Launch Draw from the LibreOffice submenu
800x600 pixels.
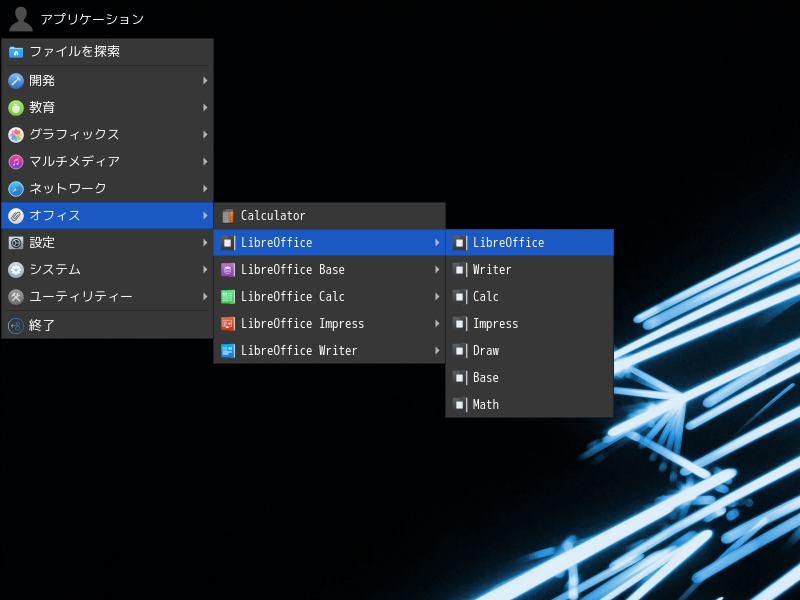coord(530,351)
